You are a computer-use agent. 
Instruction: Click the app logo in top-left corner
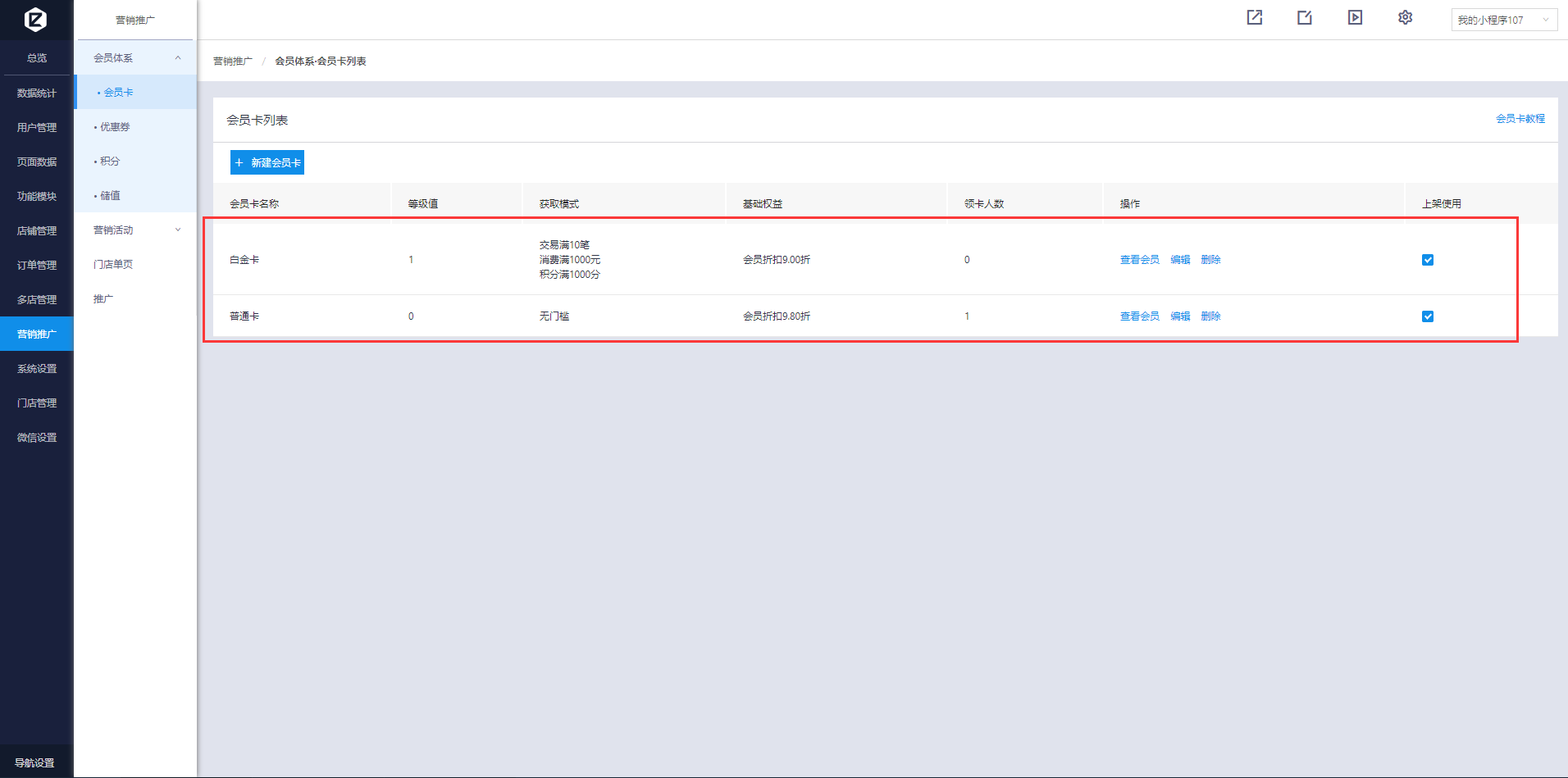click(x=35, y=19)
